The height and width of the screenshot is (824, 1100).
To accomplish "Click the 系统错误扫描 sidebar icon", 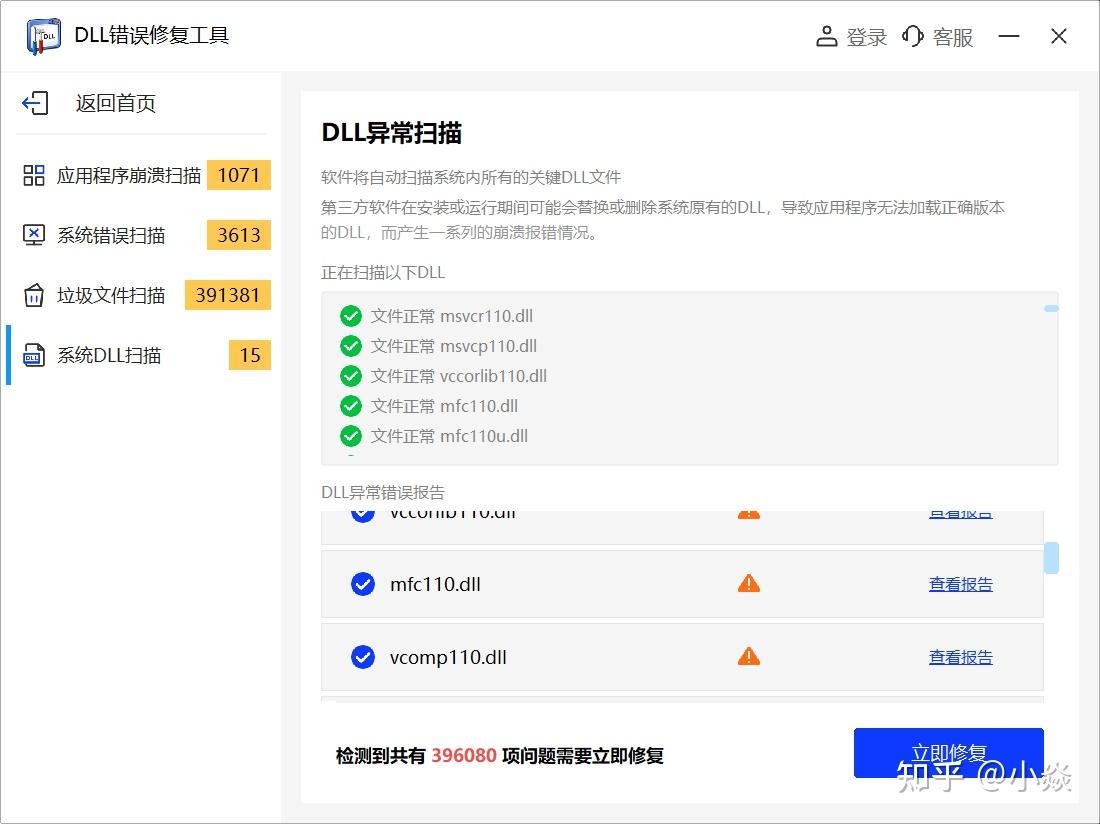I will coord(36,235).
